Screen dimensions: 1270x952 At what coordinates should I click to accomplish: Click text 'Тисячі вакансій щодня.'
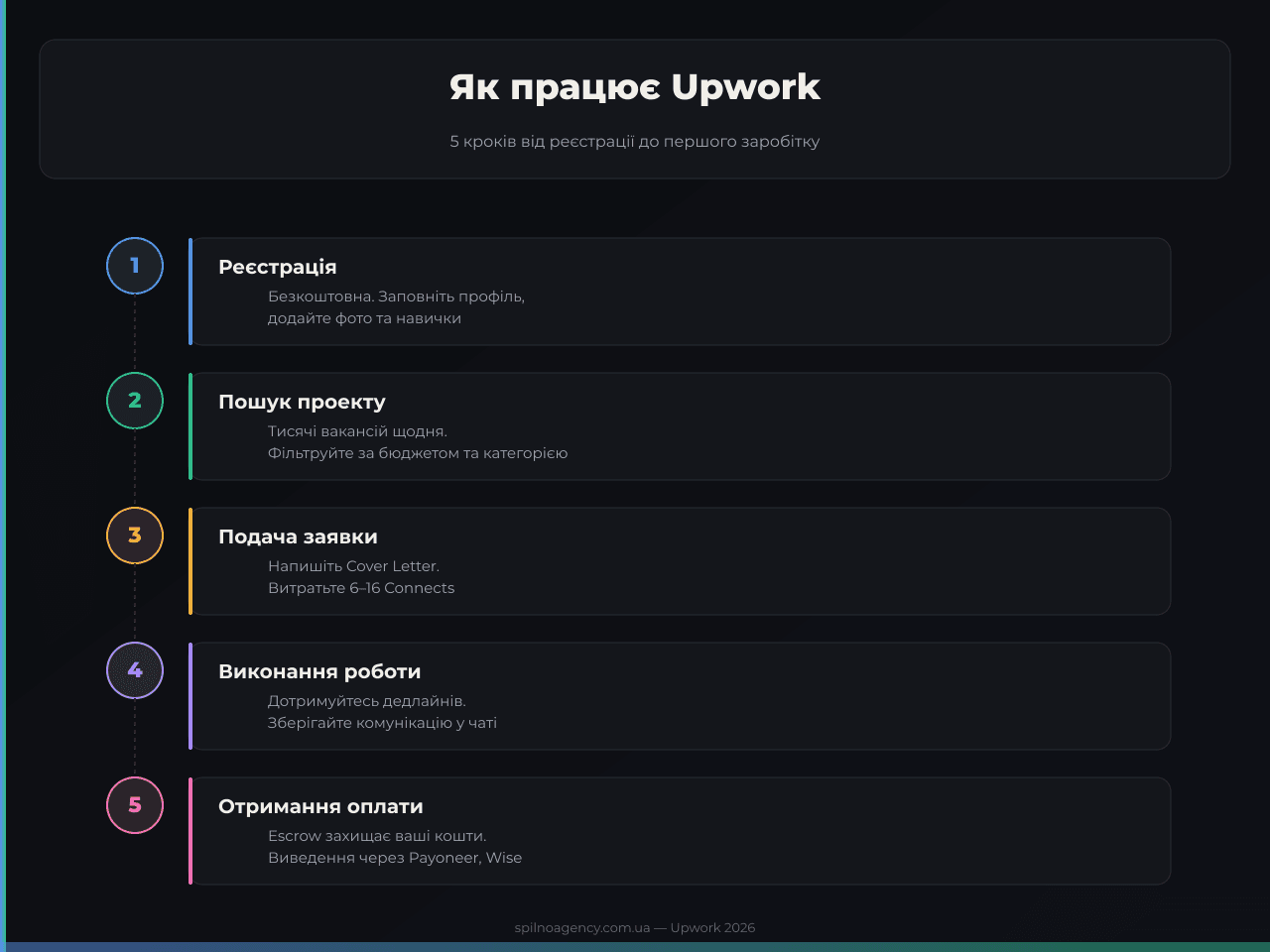coord(357,431)
